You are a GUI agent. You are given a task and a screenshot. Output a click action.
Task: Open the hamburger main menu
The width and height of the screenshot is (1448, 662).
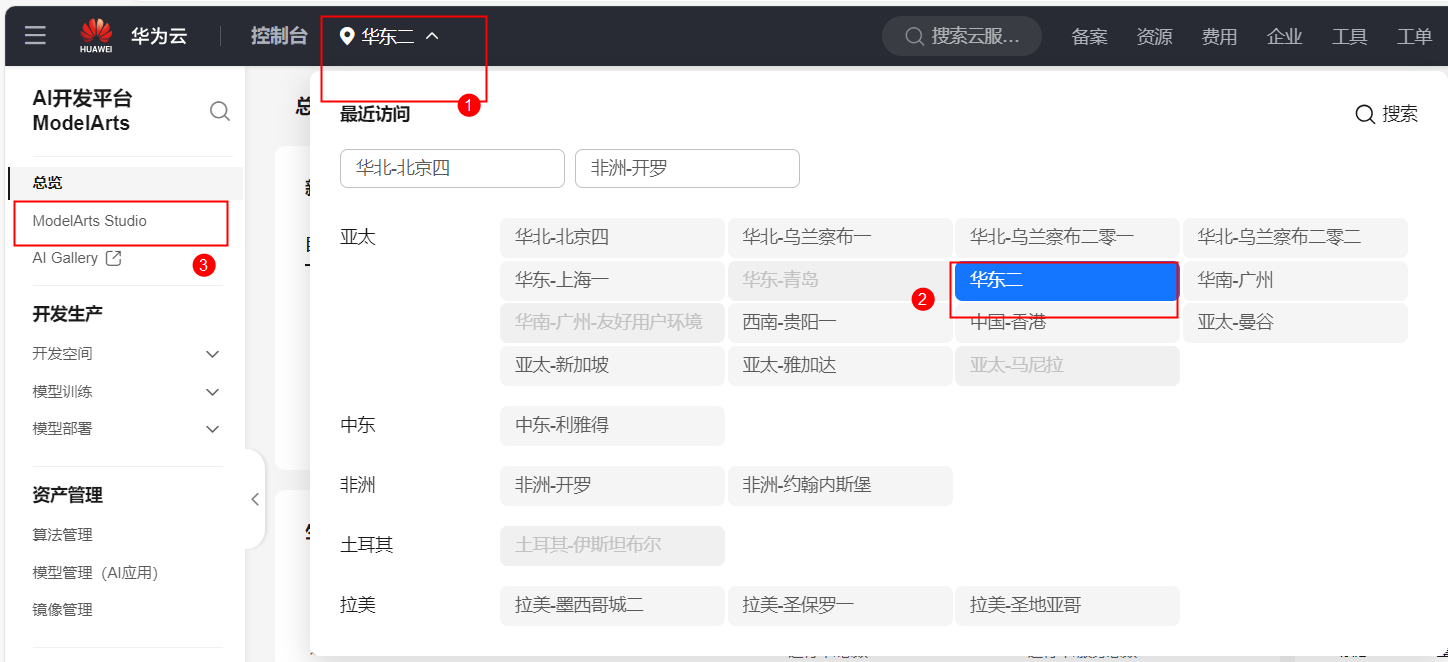36,36
